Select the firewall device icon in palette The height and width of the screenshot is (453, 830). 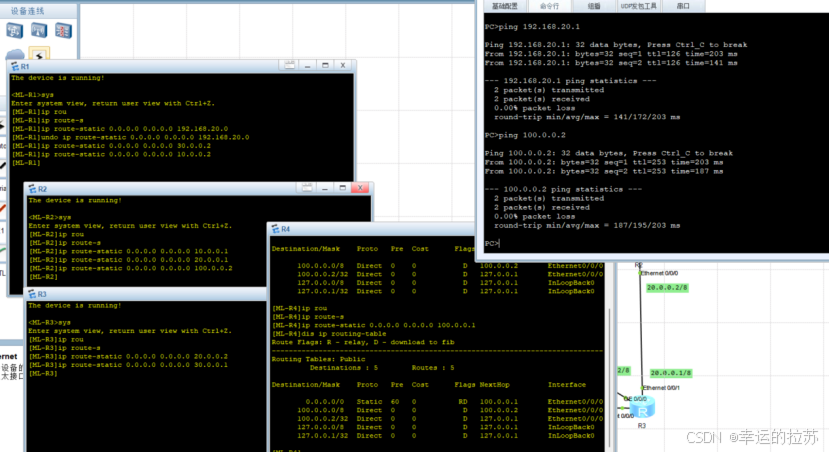click(64, 30)
